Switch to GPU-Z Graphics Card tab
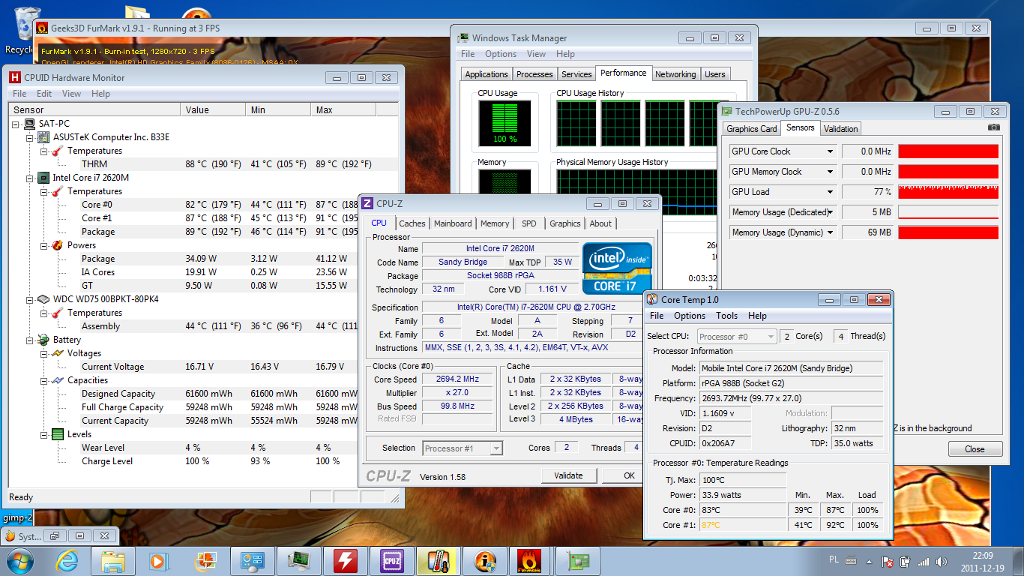 pos(752,129)
